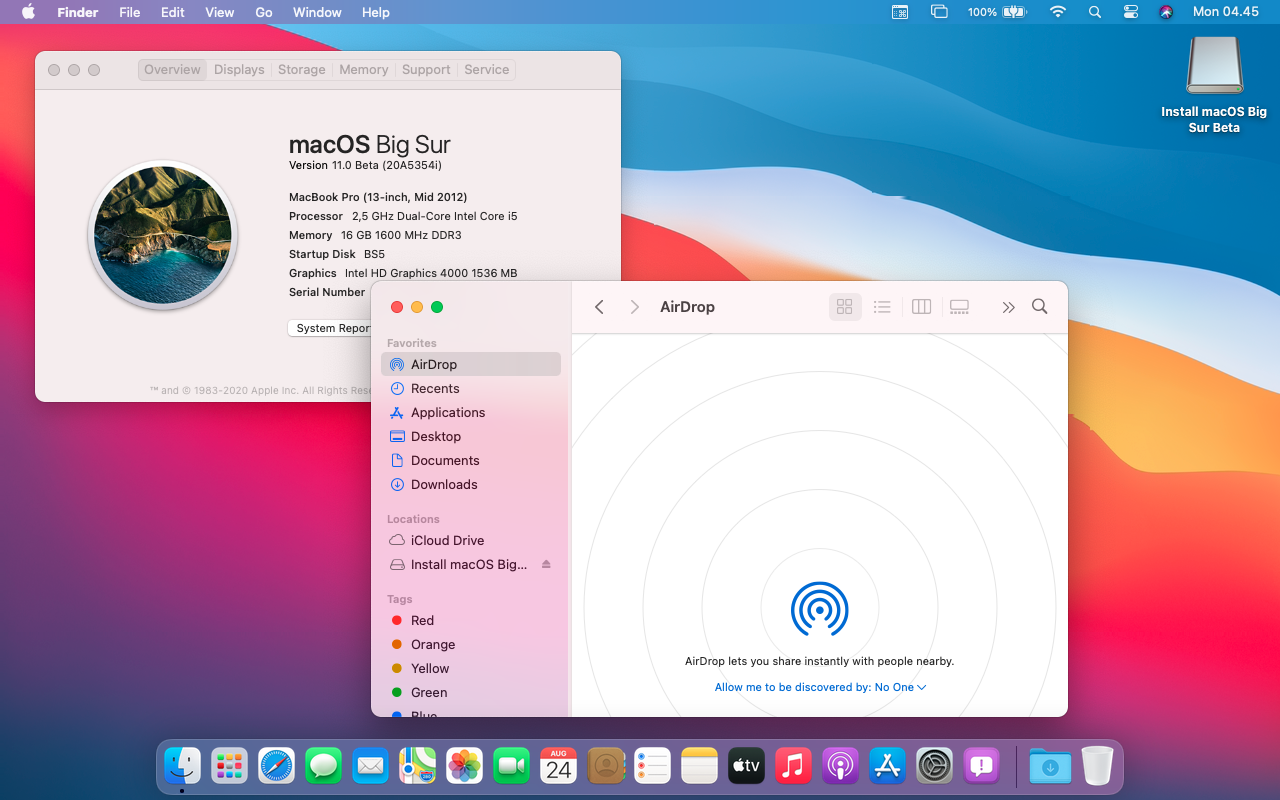Select Downloads in the Finder sidebar
Image resolution: width=1280 pixels, height=800 pixels.
pos(471,484)
